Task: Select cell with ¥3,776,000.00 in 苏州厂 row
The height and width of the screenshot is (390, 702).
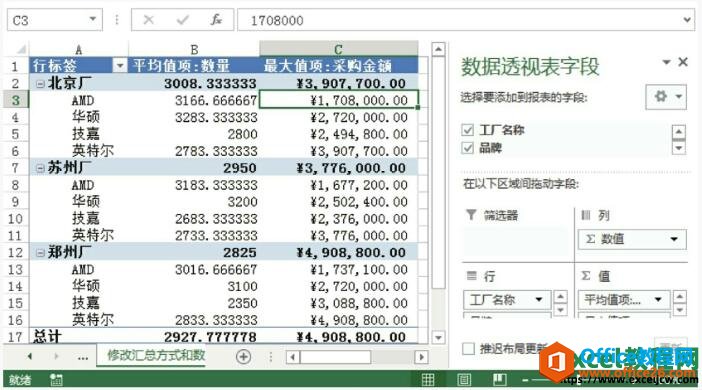Action: (x=338, y=168)
